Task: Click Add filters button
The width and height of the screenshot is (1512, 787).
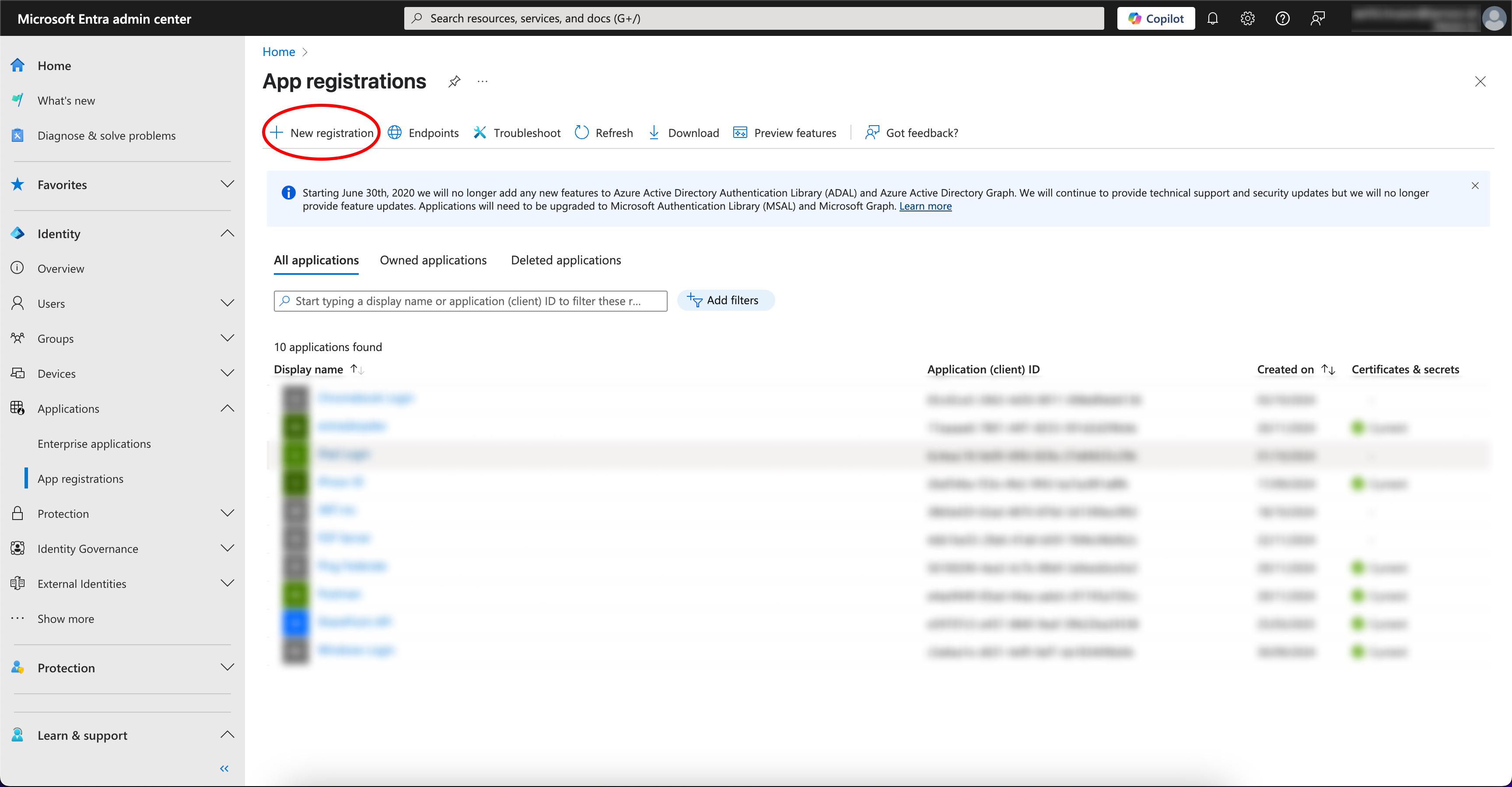Action: coord(726,300)
